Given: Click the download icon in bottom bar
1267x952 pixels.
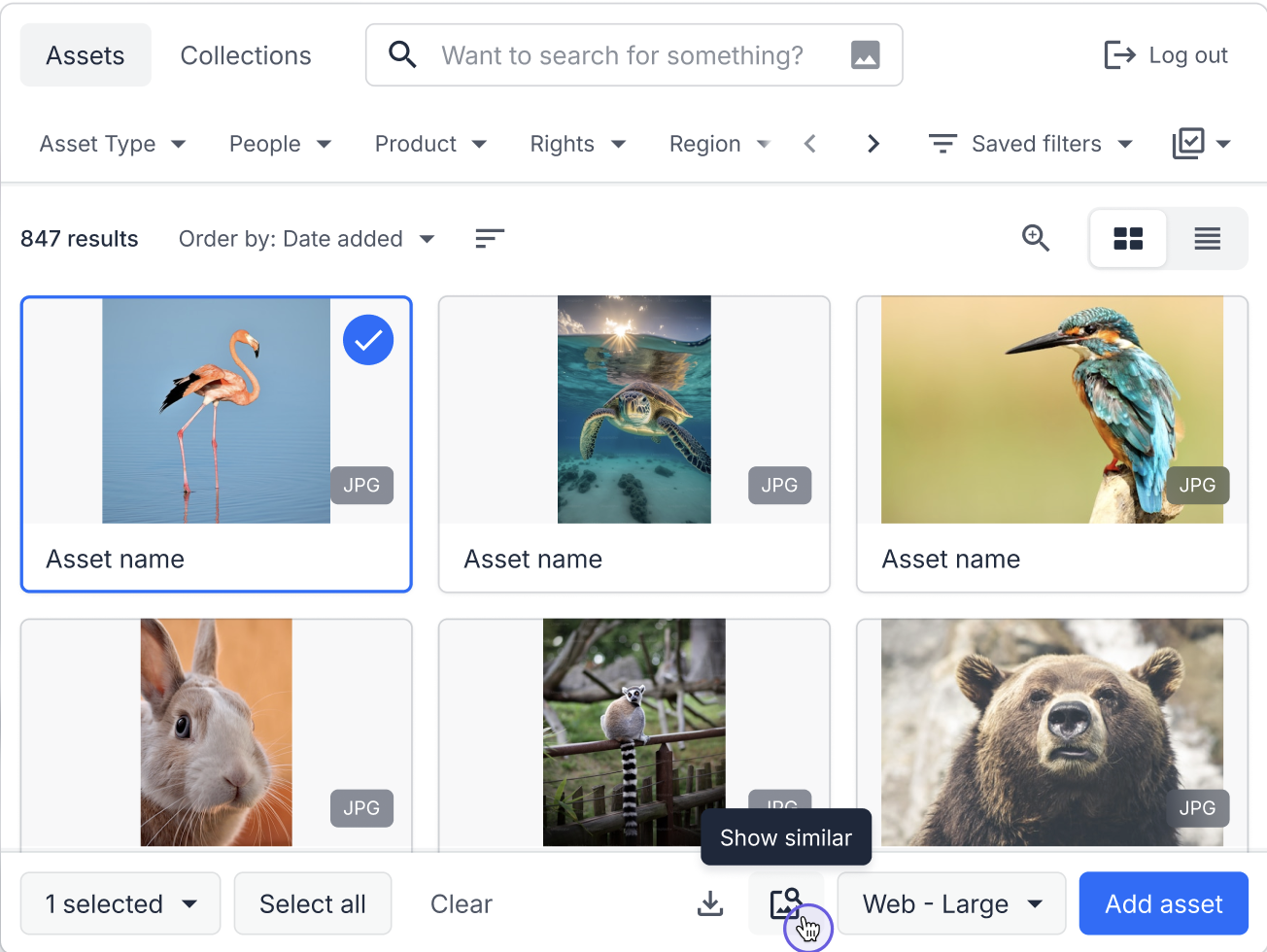Looking at the screenshot, I should click(x=710, y=903).
